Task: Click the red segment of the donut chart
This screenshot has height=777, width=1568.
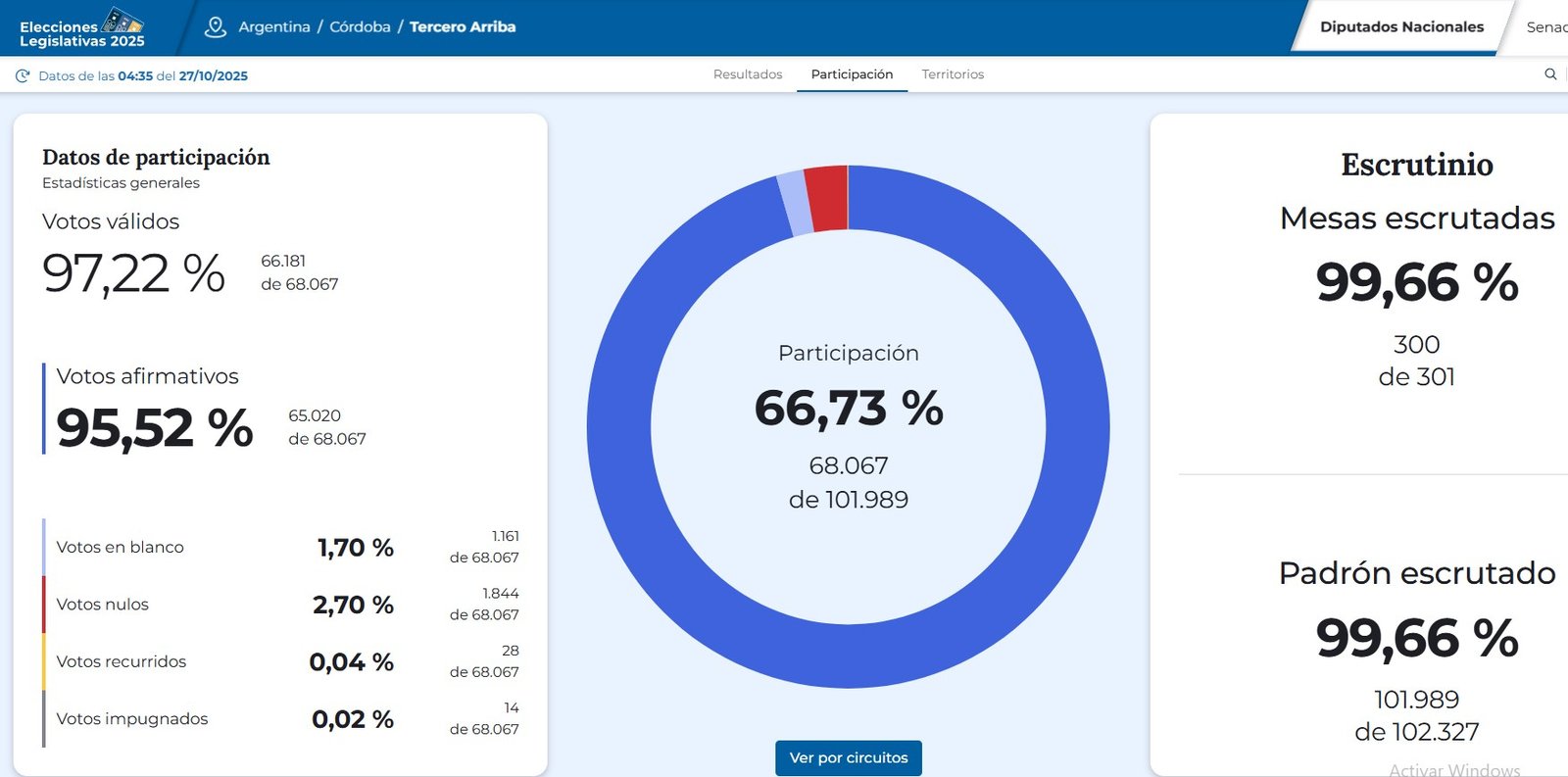Action: click(x=827, y=199)
